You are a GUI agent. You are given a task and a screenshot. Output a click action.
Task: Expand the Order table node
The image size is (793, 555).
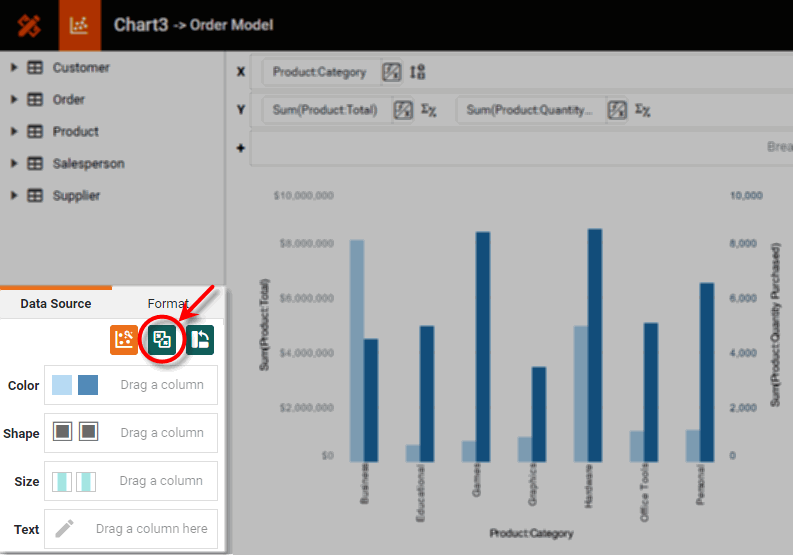14,99
